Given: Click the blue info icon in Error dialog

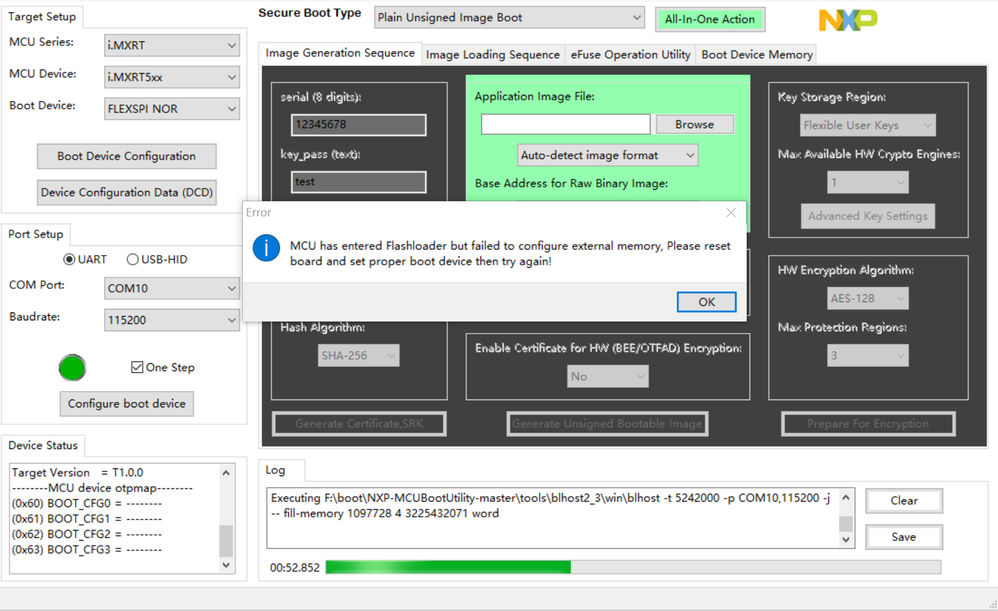Looking at the screenshot, I should (266, 248).
